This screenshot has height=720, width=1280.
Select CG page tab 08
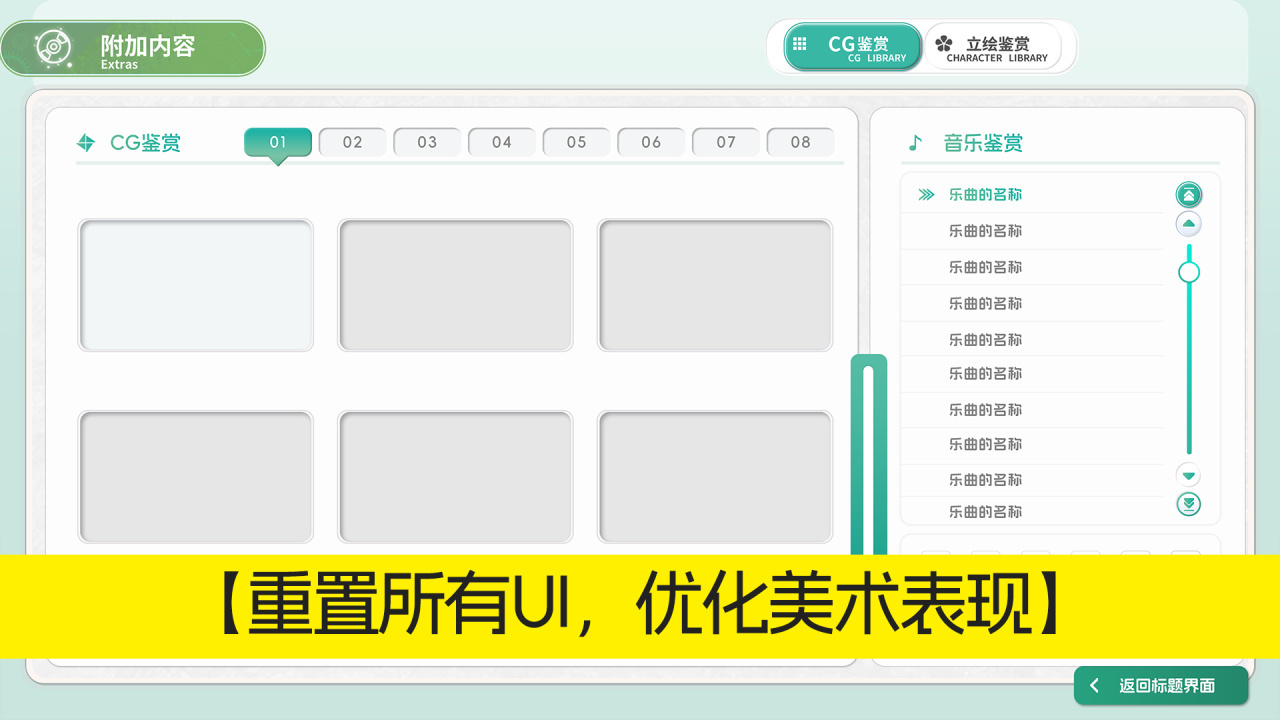[801, 142]
